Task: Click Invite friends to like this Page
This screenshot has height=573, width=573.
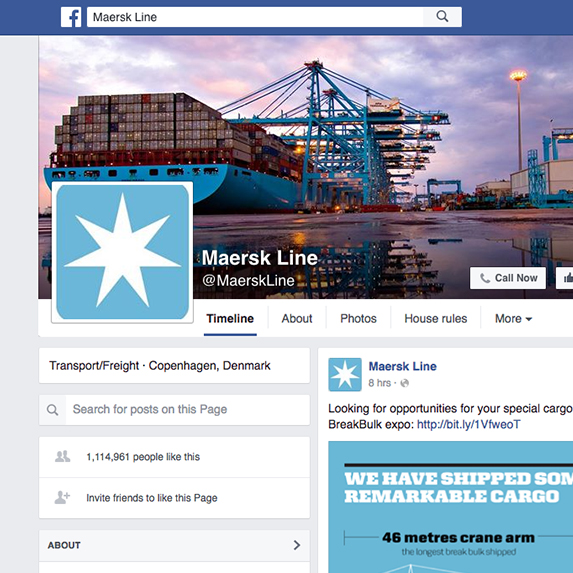Action: 152,498
